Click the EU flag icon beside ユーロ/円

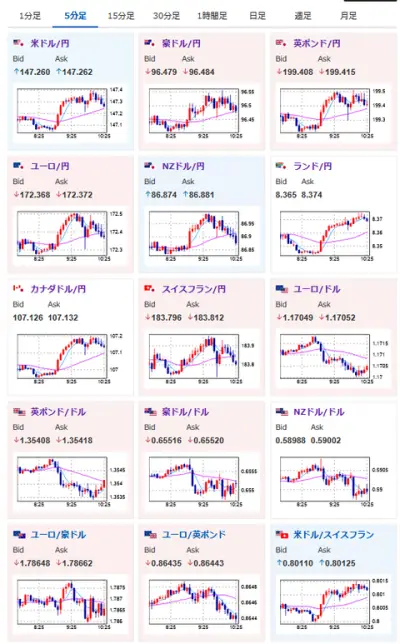18,166
